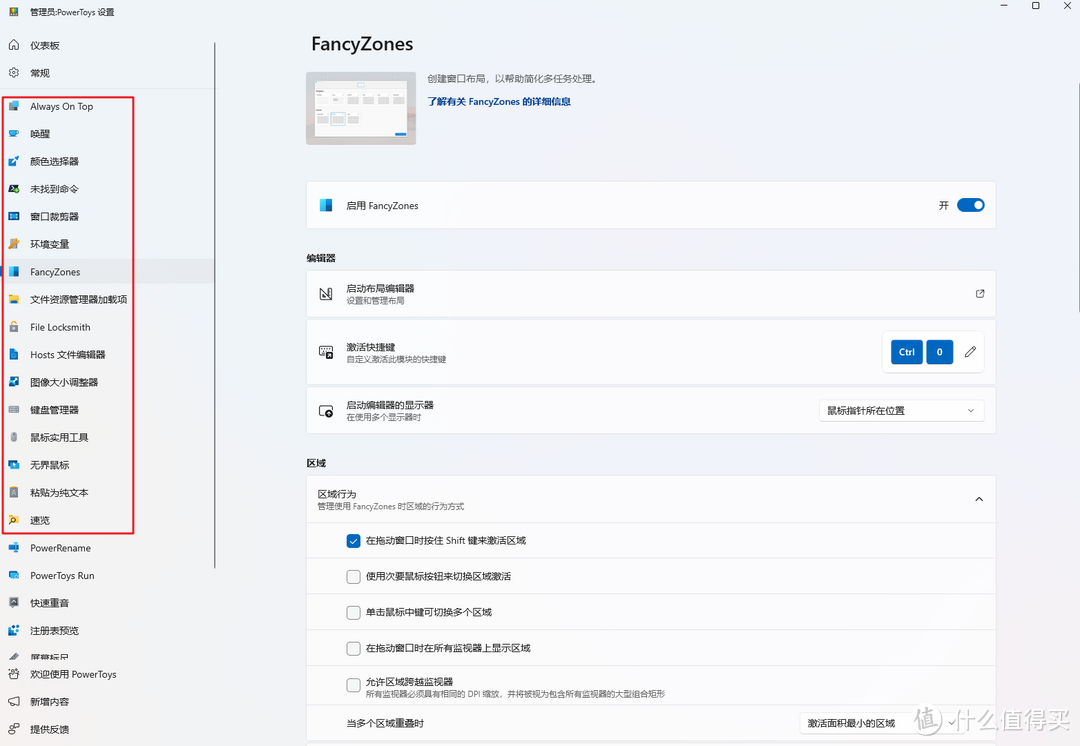Click the 编辑器 section label
Screen dimensions: 1080x746
[321, 258]
